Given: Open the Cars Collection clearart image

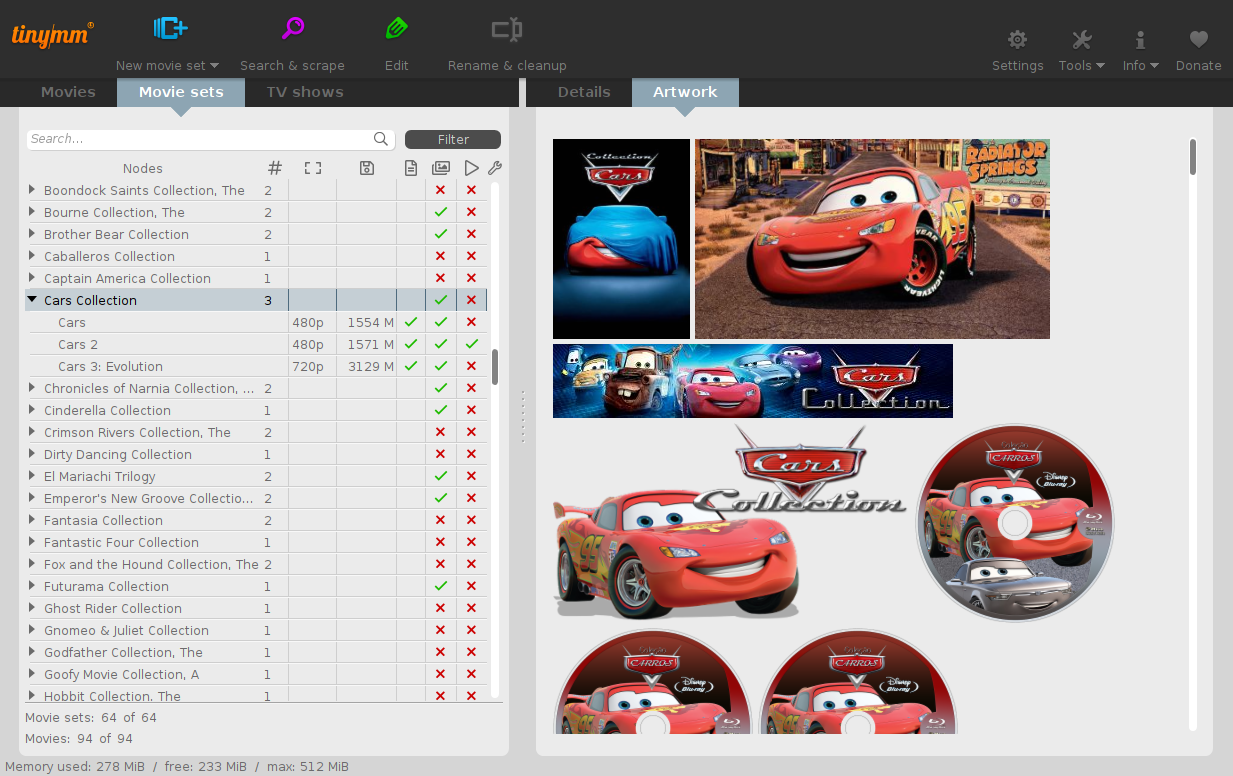Looking at the screenshot, I should click(730, 522).
